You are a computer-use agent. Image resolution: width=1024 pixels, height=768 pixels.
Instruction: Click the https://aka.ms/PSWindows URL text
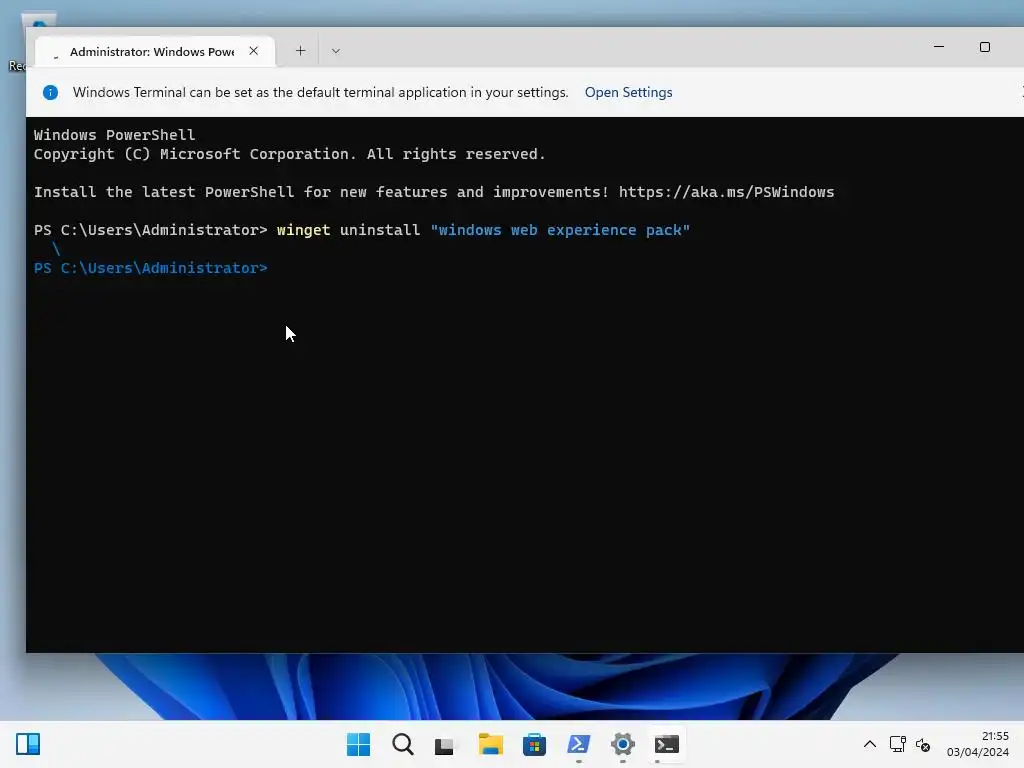(726, 192)
